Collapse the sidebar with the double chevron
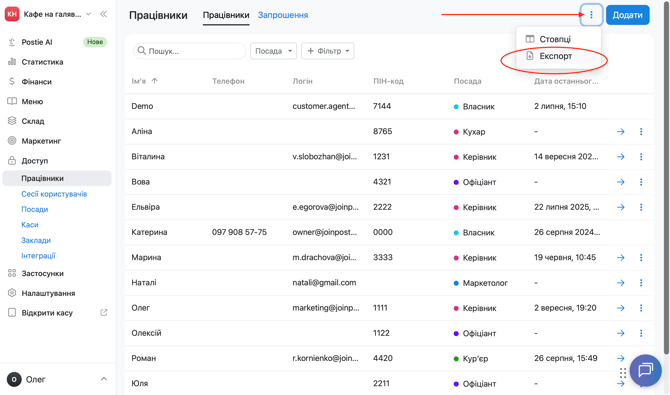 point(103,14)
